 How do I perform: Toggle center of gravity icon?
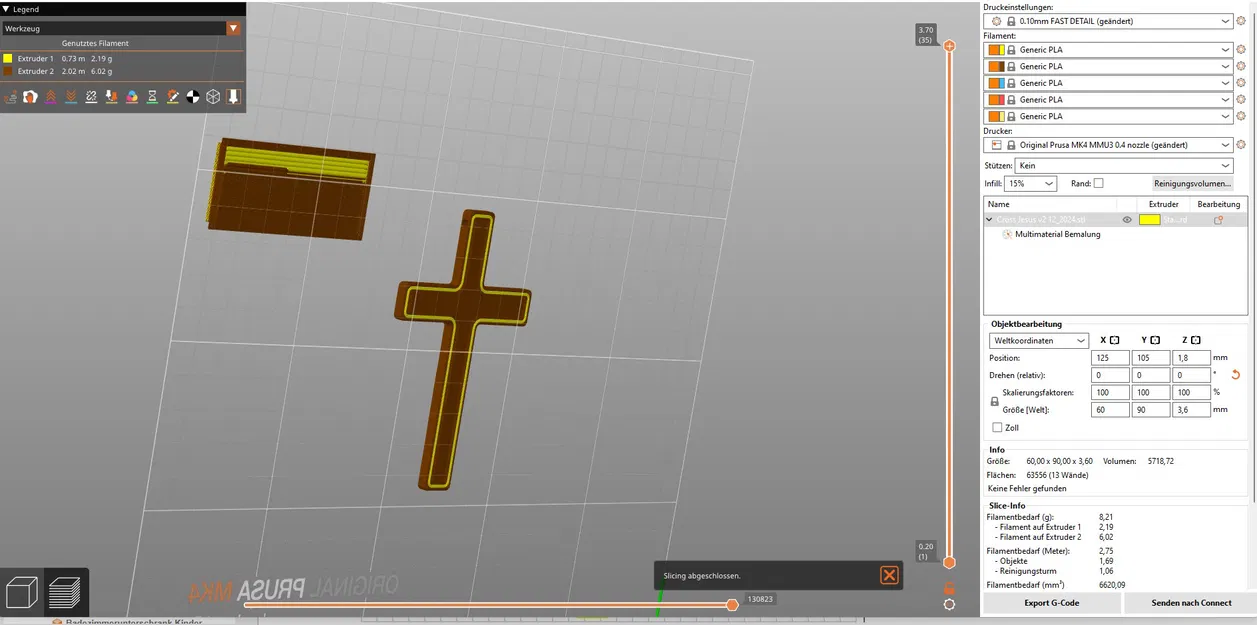click(193, 97)
